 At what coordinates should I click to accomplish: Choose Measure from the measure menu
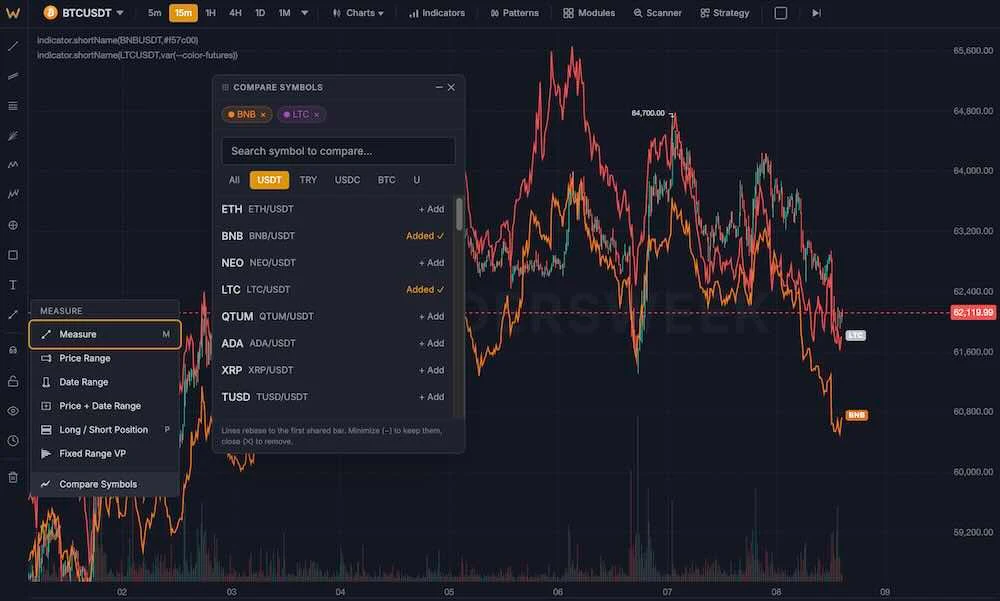[x=105, y=334]
